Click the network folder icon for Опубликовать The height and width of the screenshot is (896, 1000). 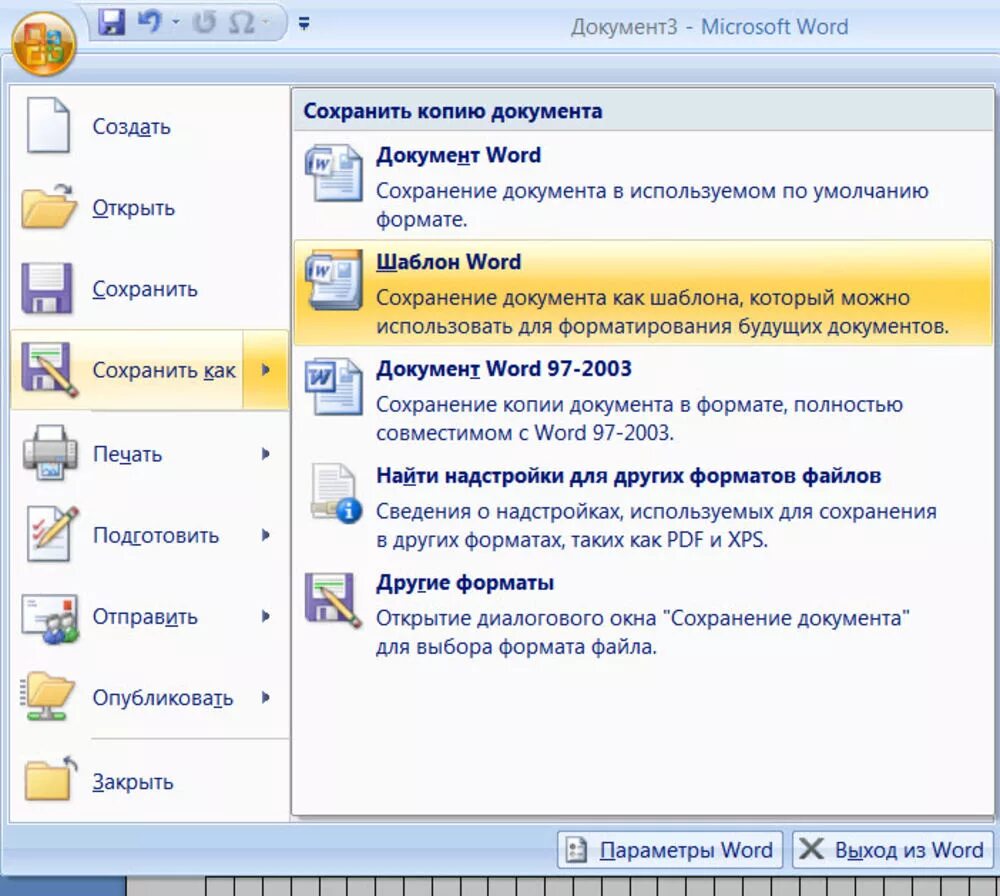coord(48,696)
